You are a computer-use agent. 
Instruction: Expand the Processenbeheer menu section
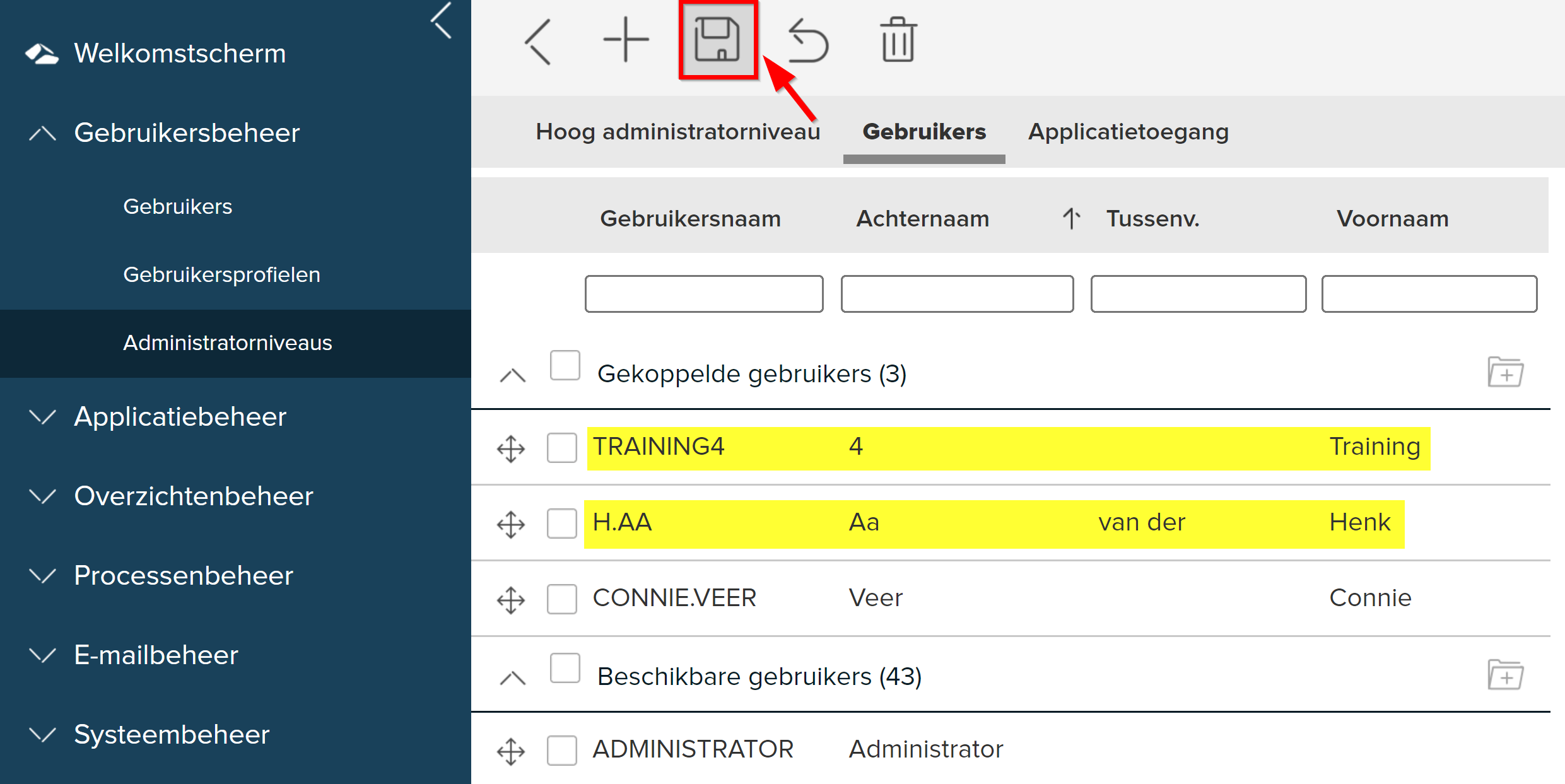(43, 576)
